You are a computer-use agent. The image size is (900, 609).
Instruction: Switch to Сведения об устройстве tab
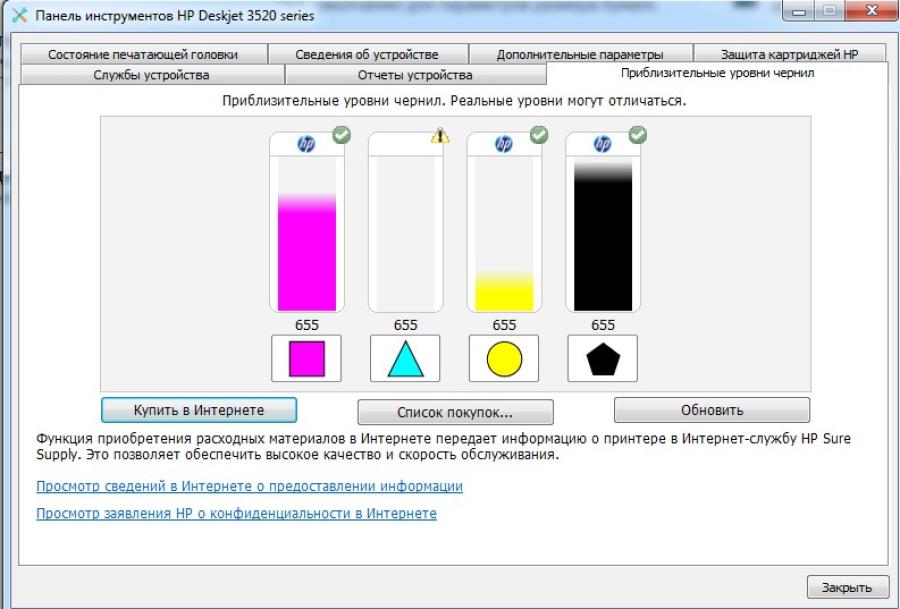click(x=367, y=55)
